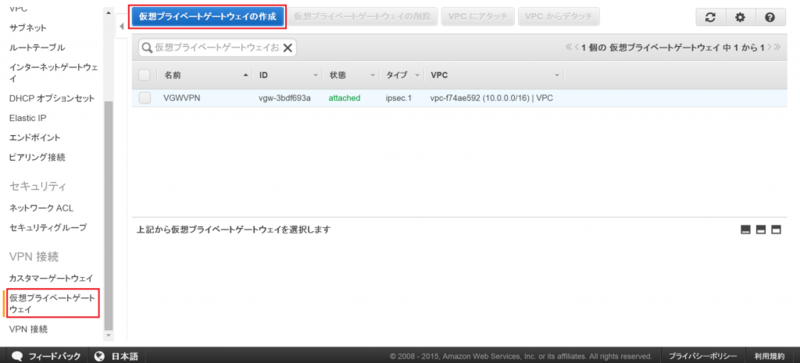This screenshot has width=800, height=363.
Task: Click the vgw-3bdf693a ID cell
Action: [x=285, y=98]
